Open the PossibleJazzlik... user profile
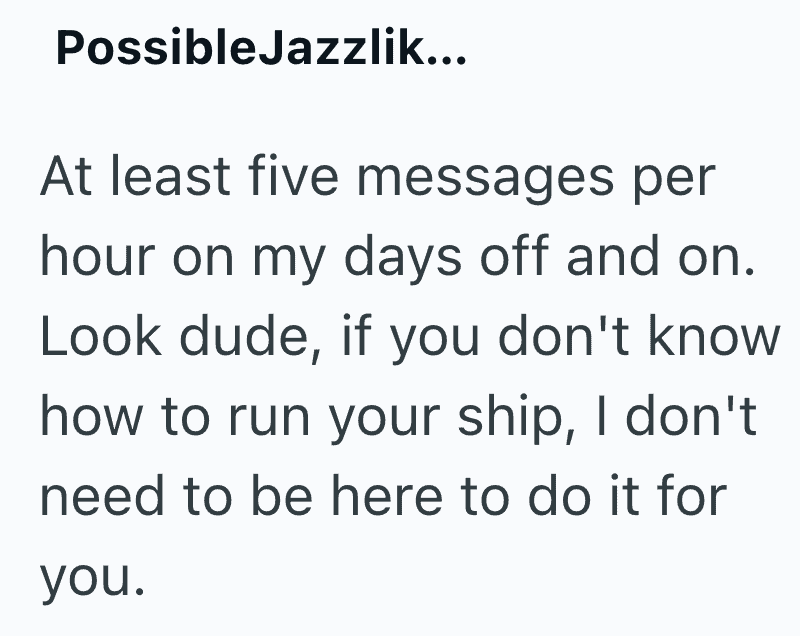The image size is (800, 636). [260, 50]
